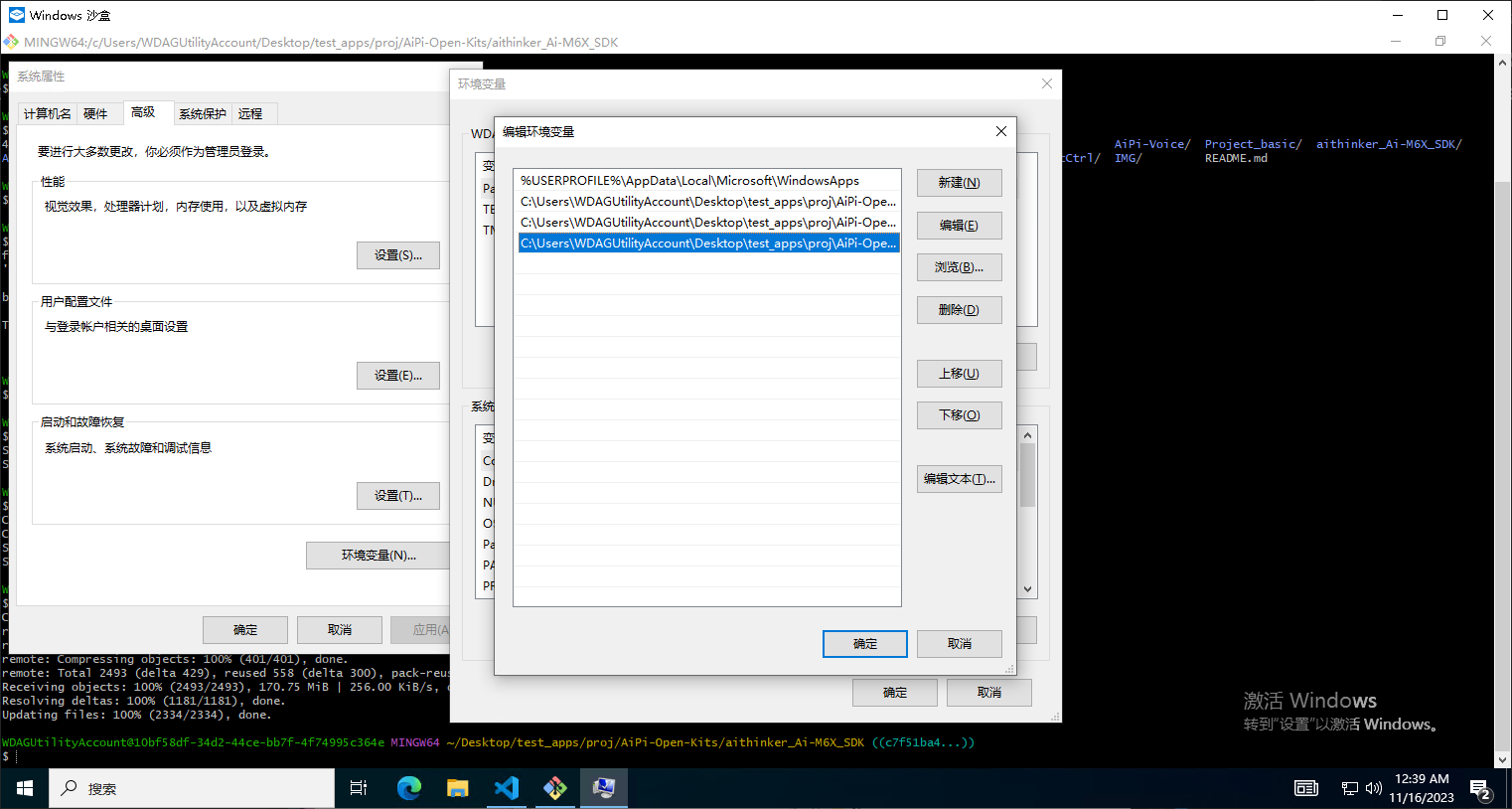Screen dimensions: 1512x809
Task: Switch to 系统保护 tab in 系统属性
Action: (203, 114)
